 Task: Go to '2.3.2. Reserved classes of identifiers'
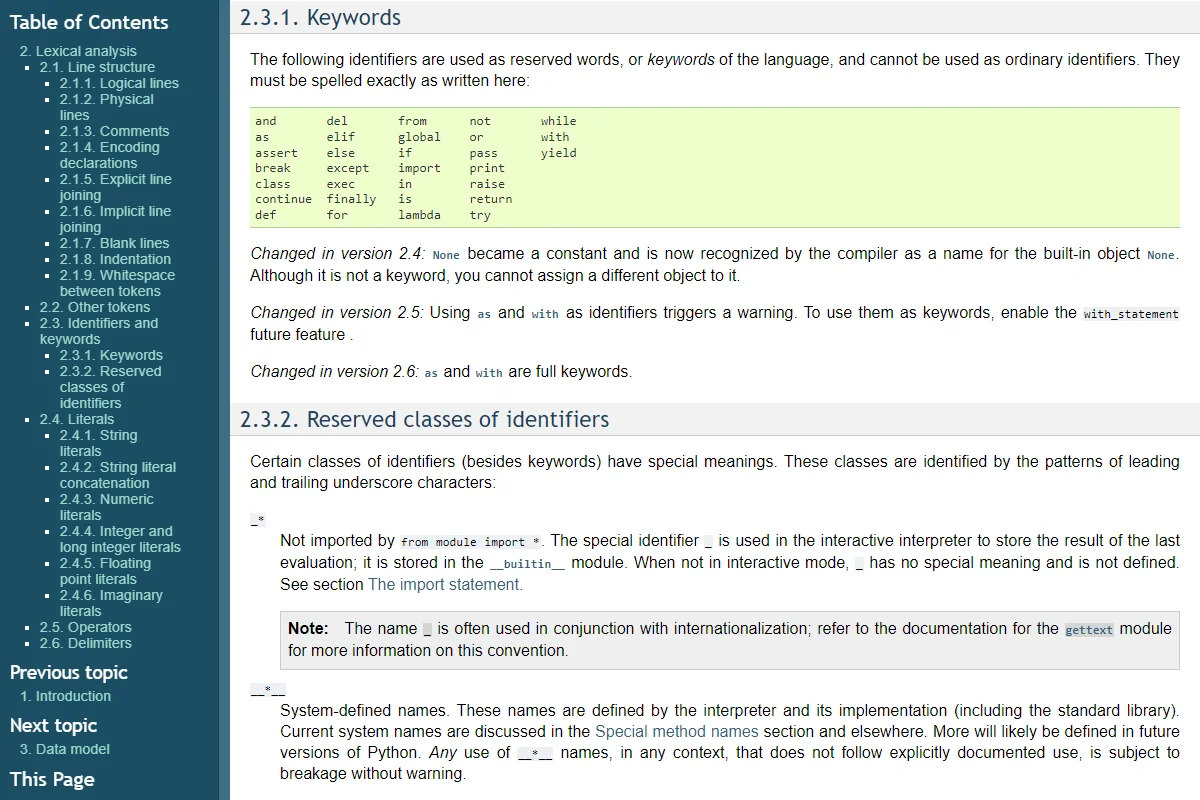pos(110,387)
